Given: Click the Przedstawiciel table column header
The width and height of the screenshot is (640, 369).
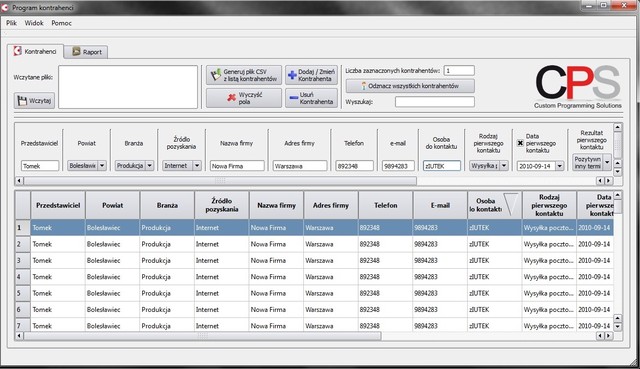Looking at the screenshot, I should coord(58,205).
